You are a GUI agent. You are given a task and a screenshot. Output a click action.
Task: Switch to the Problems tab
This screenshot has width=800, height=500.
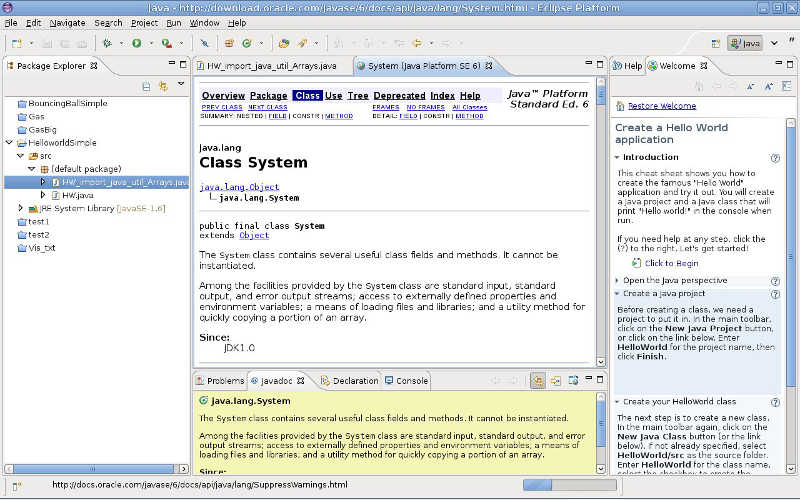tap(220, 381)
